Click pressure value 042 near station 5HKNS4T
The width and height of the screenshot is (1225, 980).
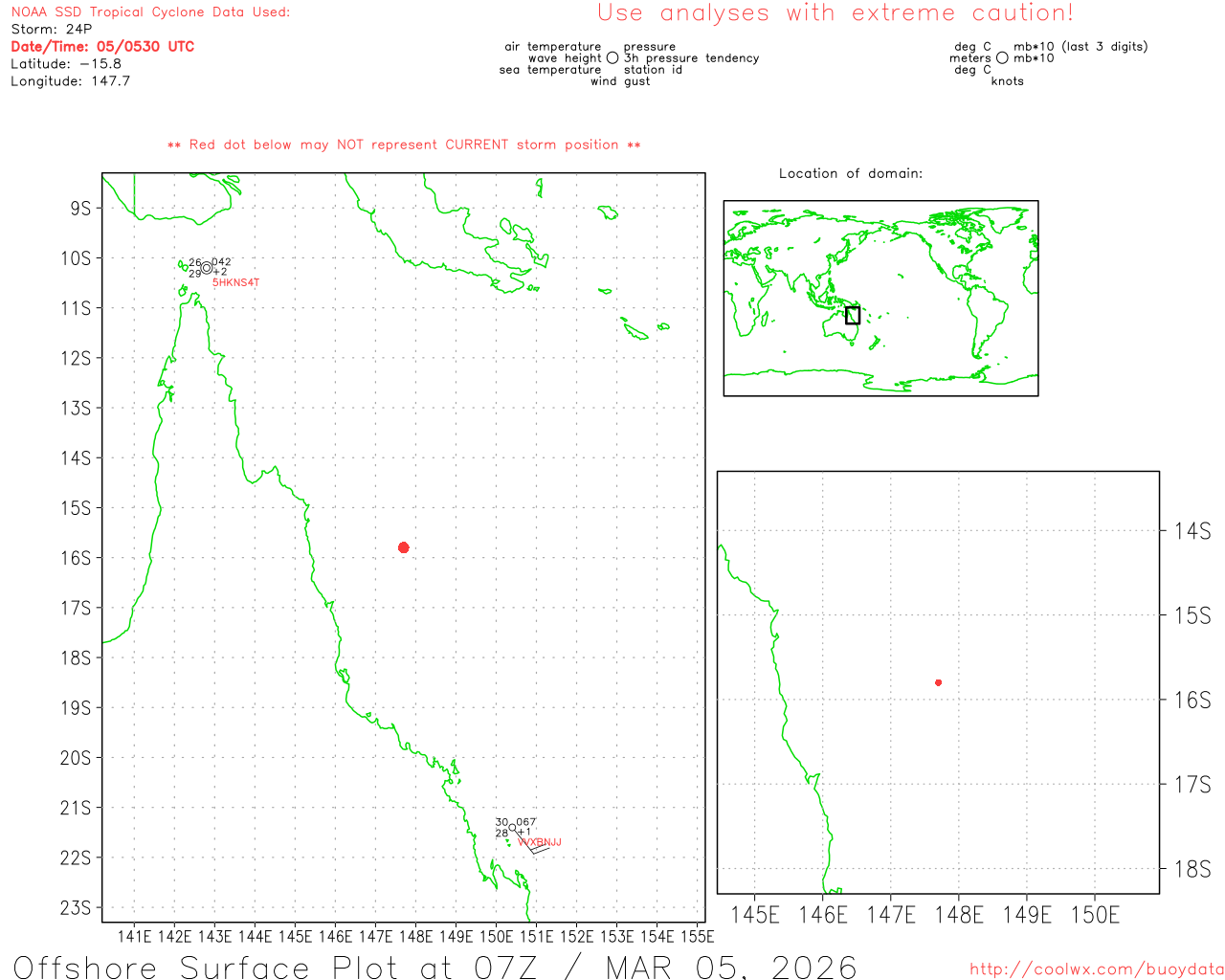coord(221,262)
